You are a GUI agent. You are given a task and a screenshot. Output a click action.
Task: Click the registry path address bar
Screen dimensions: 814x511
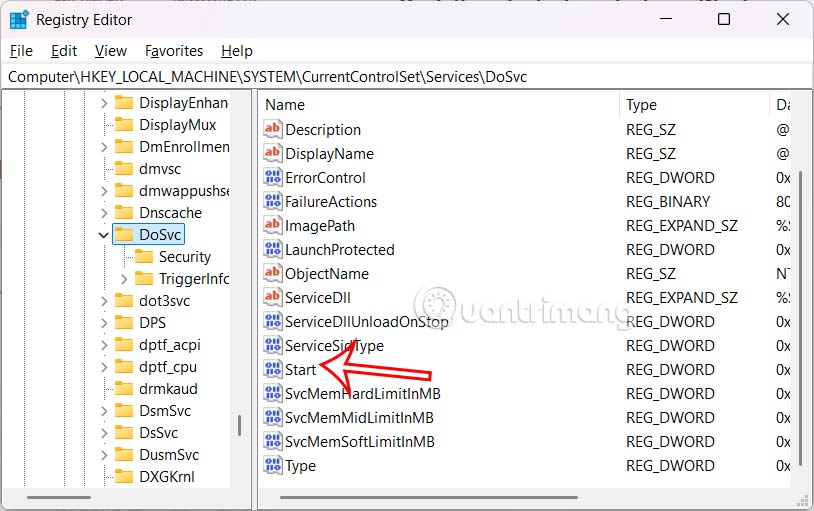(407, 77)
